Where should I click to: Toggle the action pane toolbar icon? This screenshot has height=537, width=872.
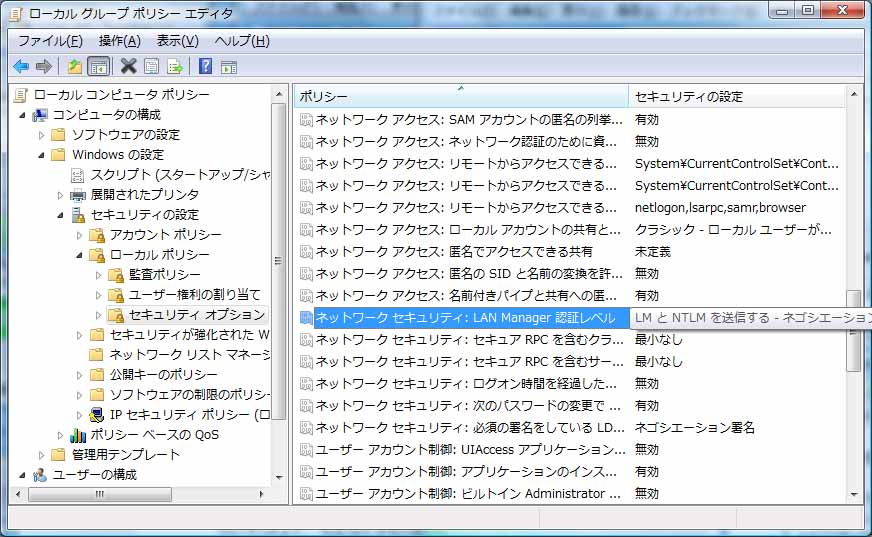229,67
